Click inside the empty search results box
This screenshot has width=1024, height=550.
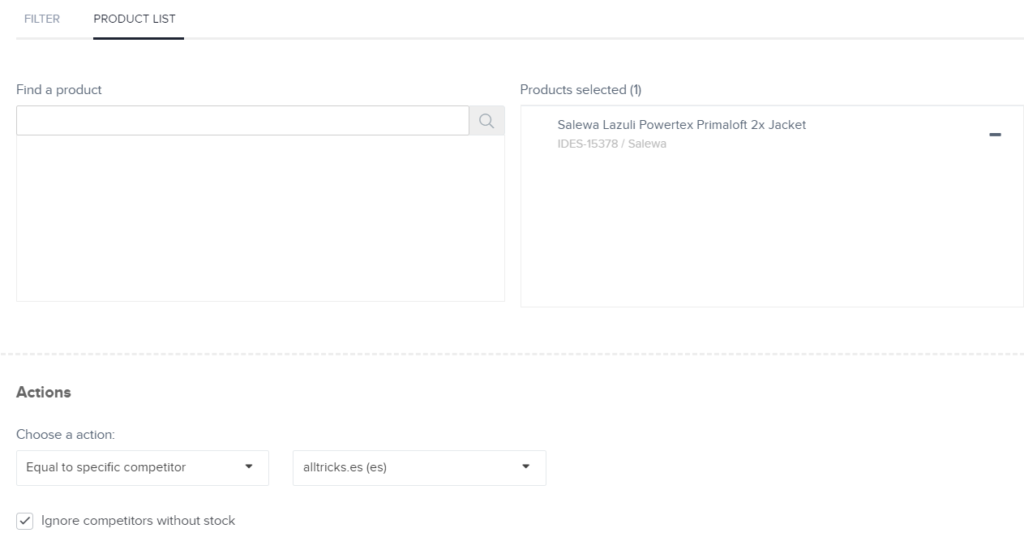[260, 218]
